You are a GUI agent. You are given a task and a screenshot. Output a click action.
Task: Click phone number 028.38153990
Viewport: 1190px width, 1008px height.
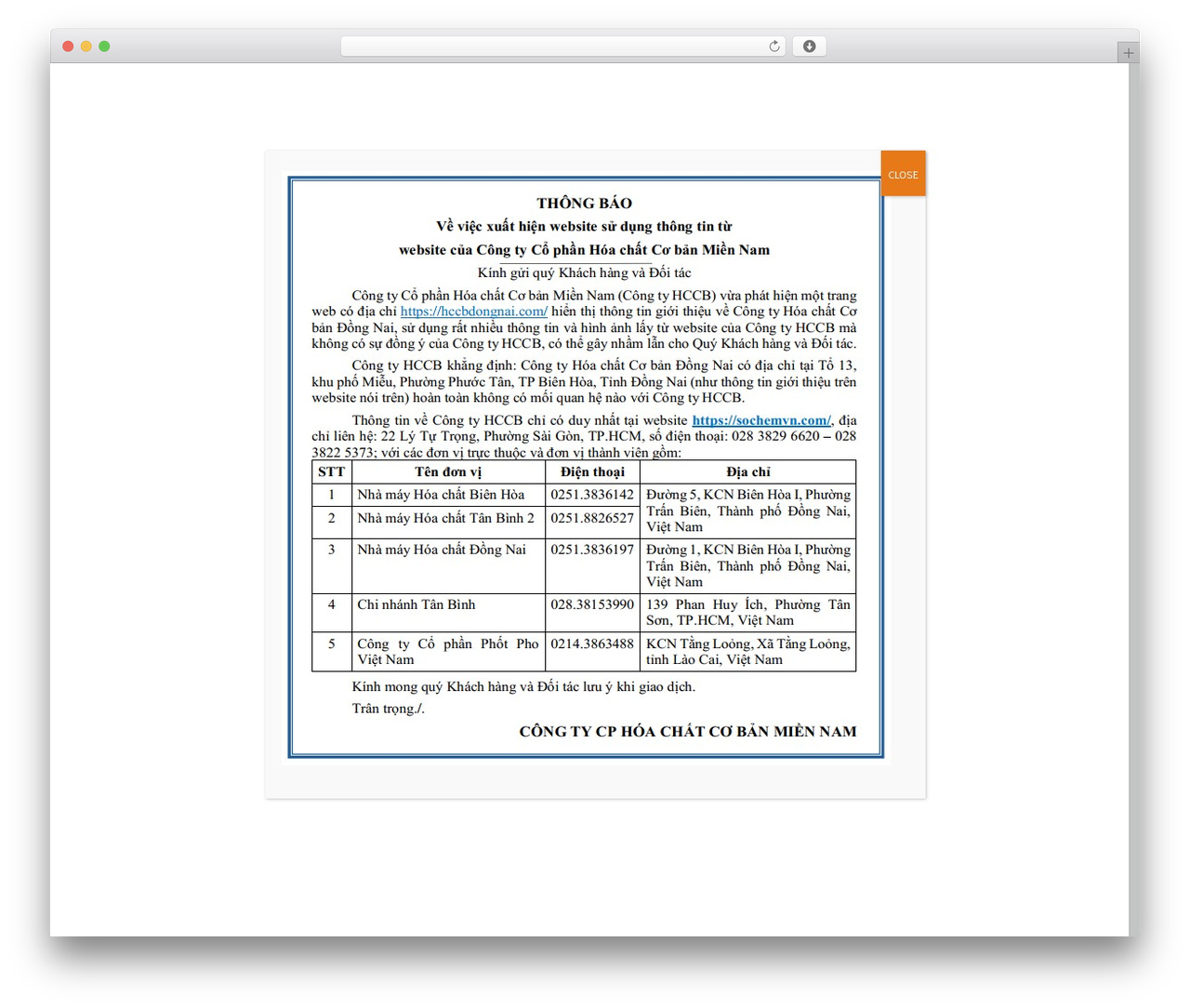point(592,604)
